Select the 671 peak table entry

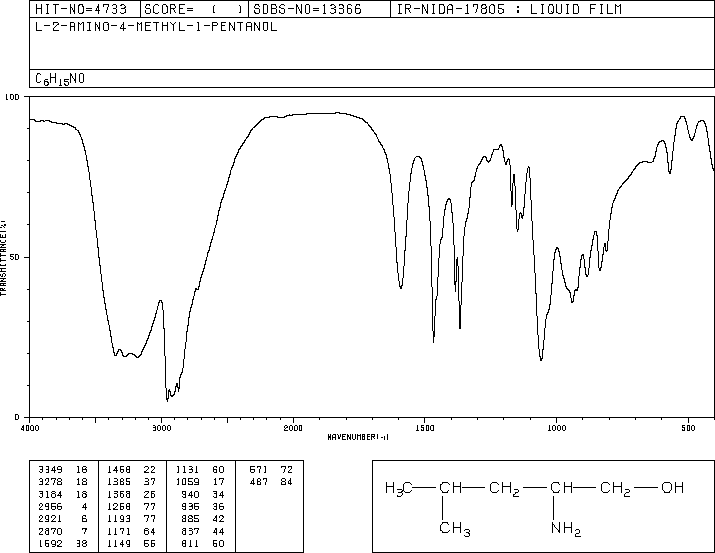(270, 470)
